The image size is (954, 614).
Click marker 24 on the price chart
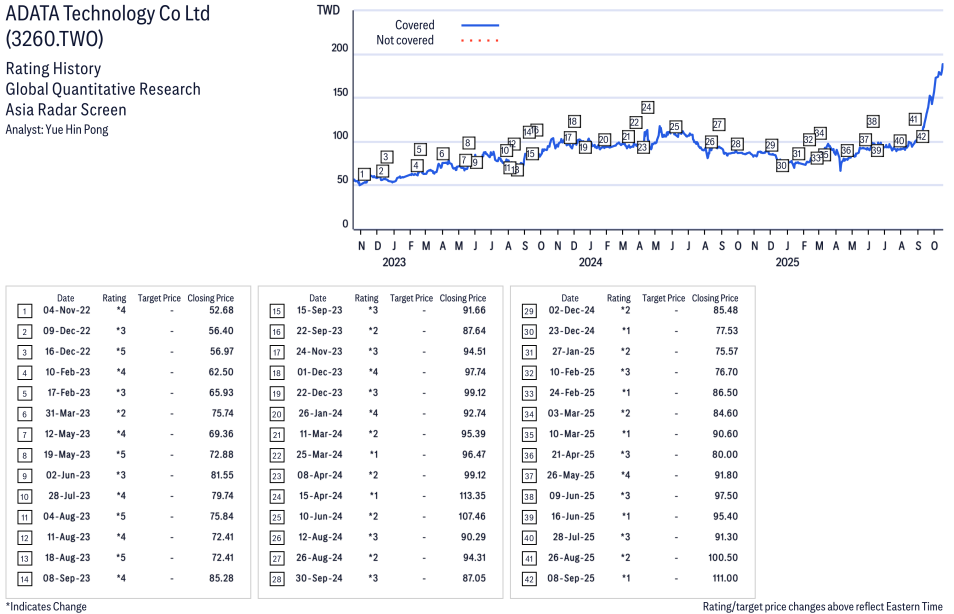point(647,107)
